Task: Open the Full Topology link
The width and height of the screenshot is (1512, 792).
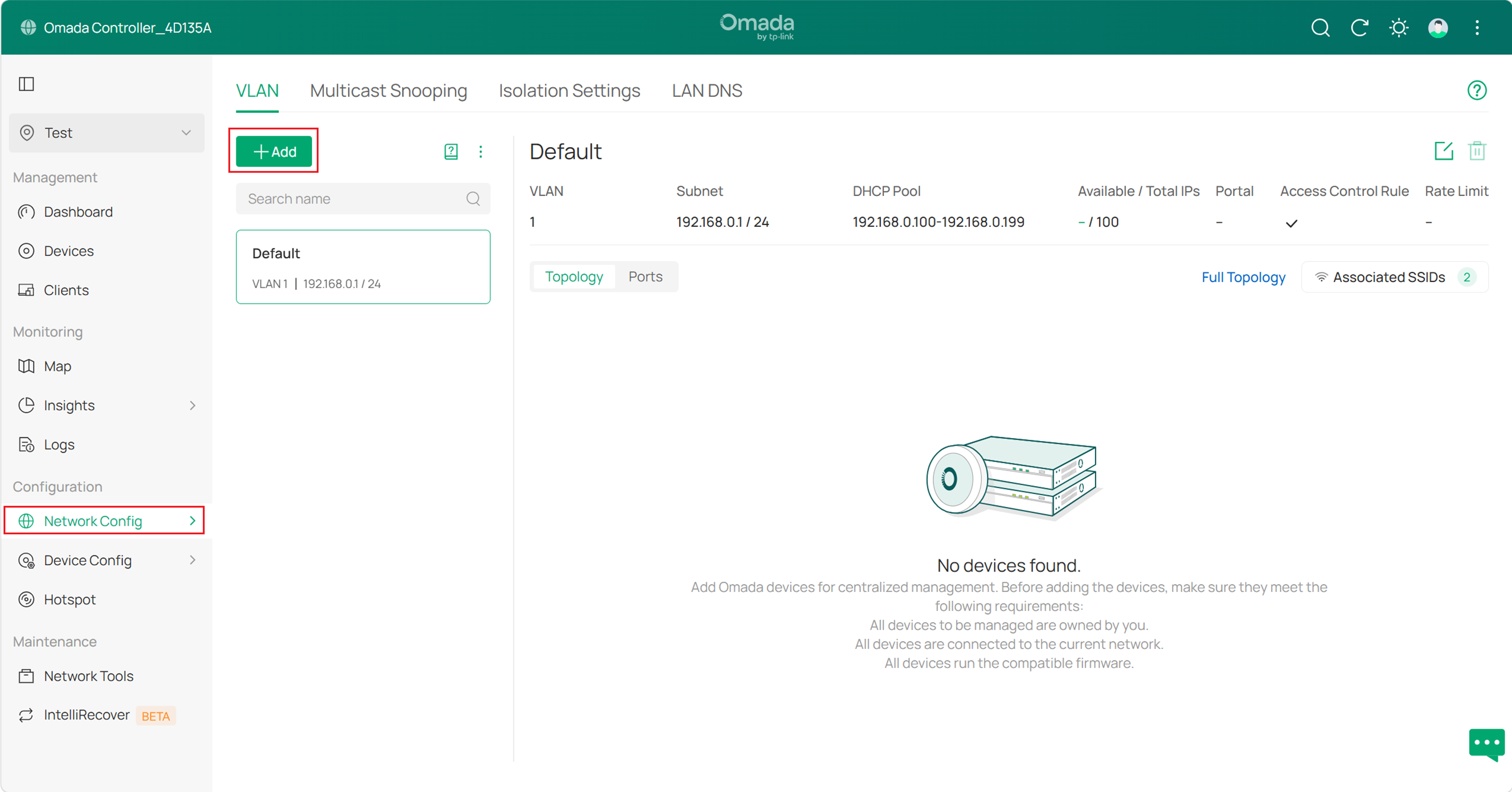Action: [x=1243, y=277]
